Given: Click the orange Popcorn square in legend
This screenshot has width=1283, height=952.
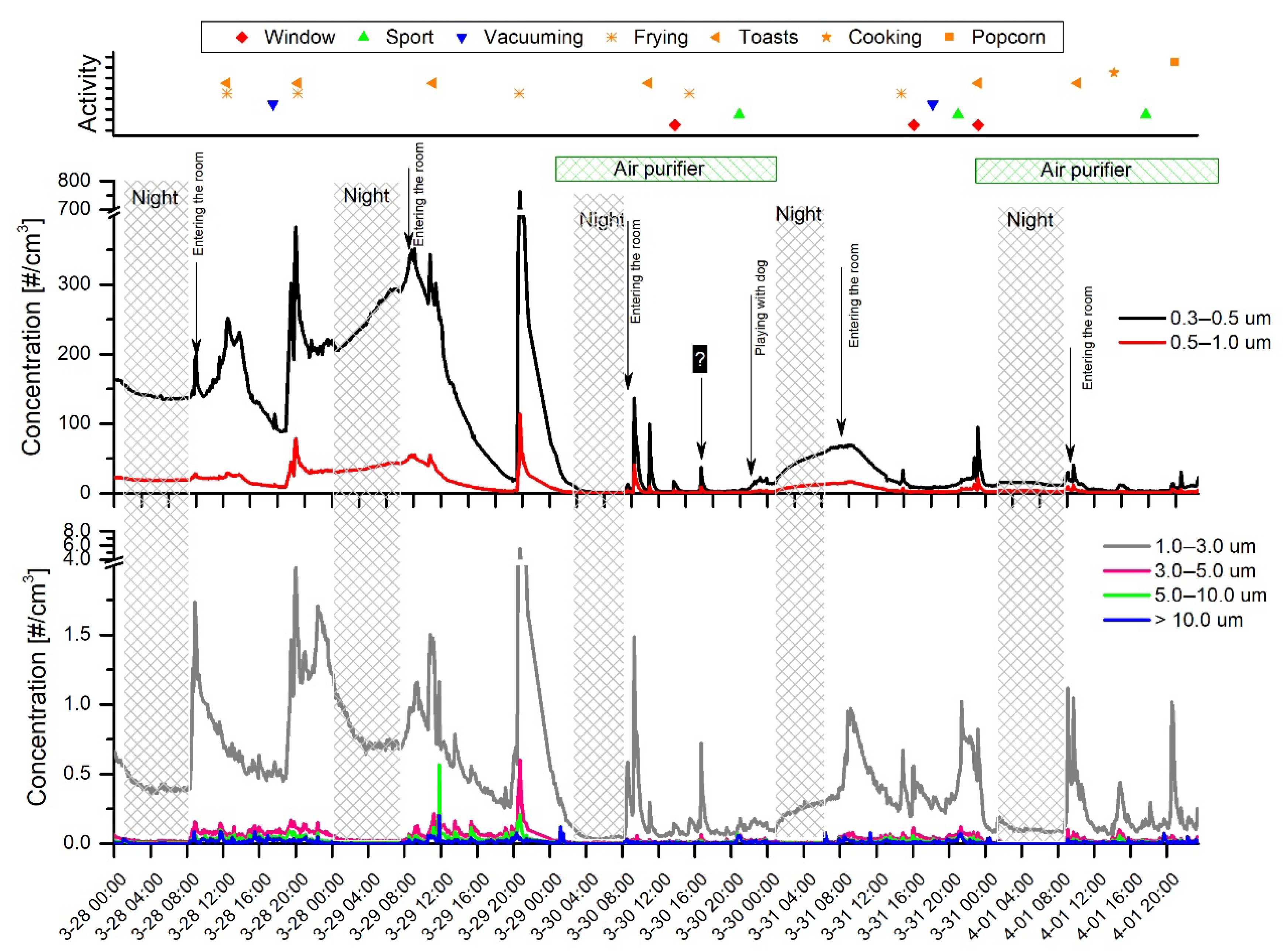Looking at the screenshot, I should 949,37.
